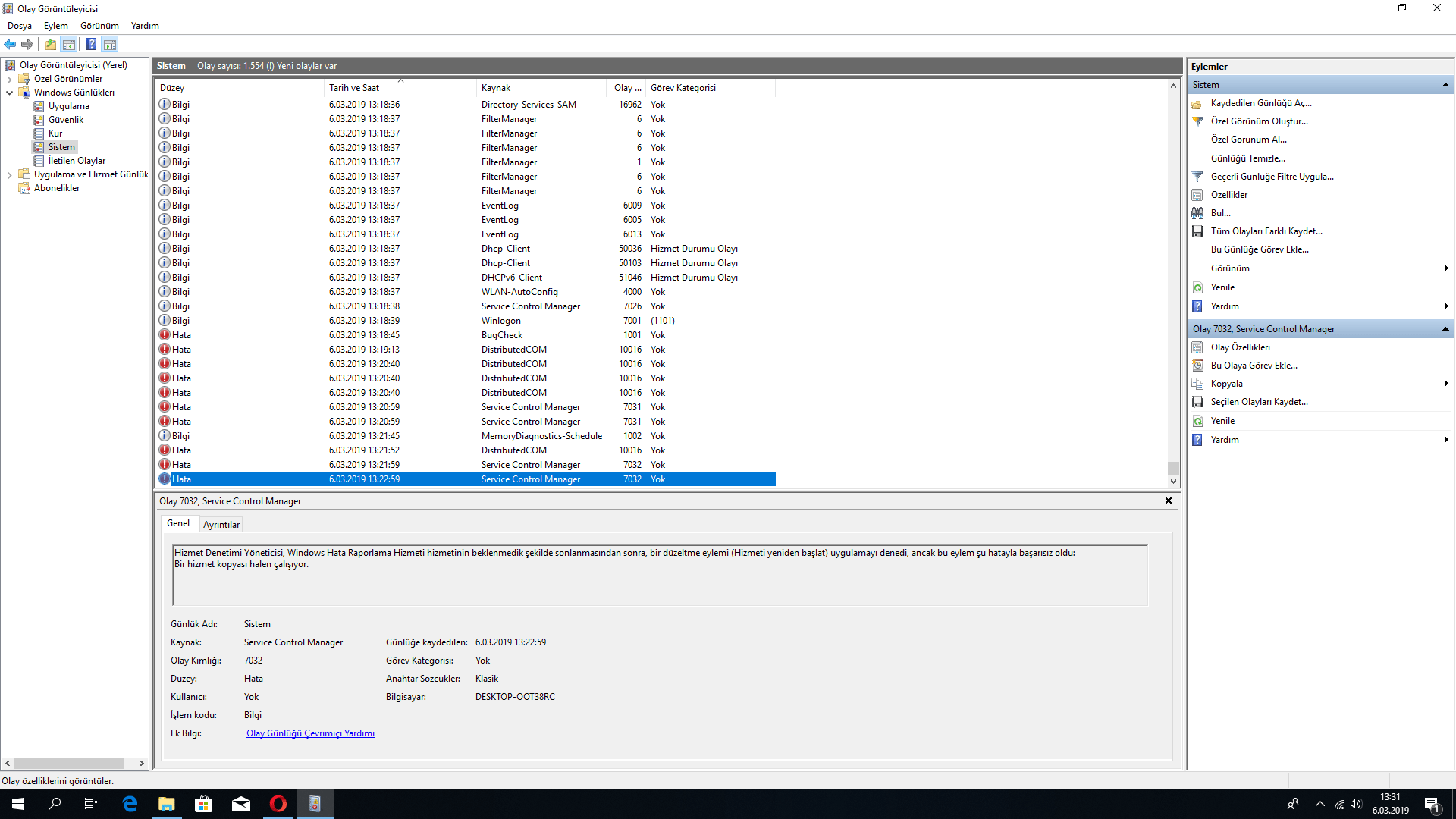Click Günlüğü Temizle... action
This screenshot has width=1456, height=819.
1247,158
